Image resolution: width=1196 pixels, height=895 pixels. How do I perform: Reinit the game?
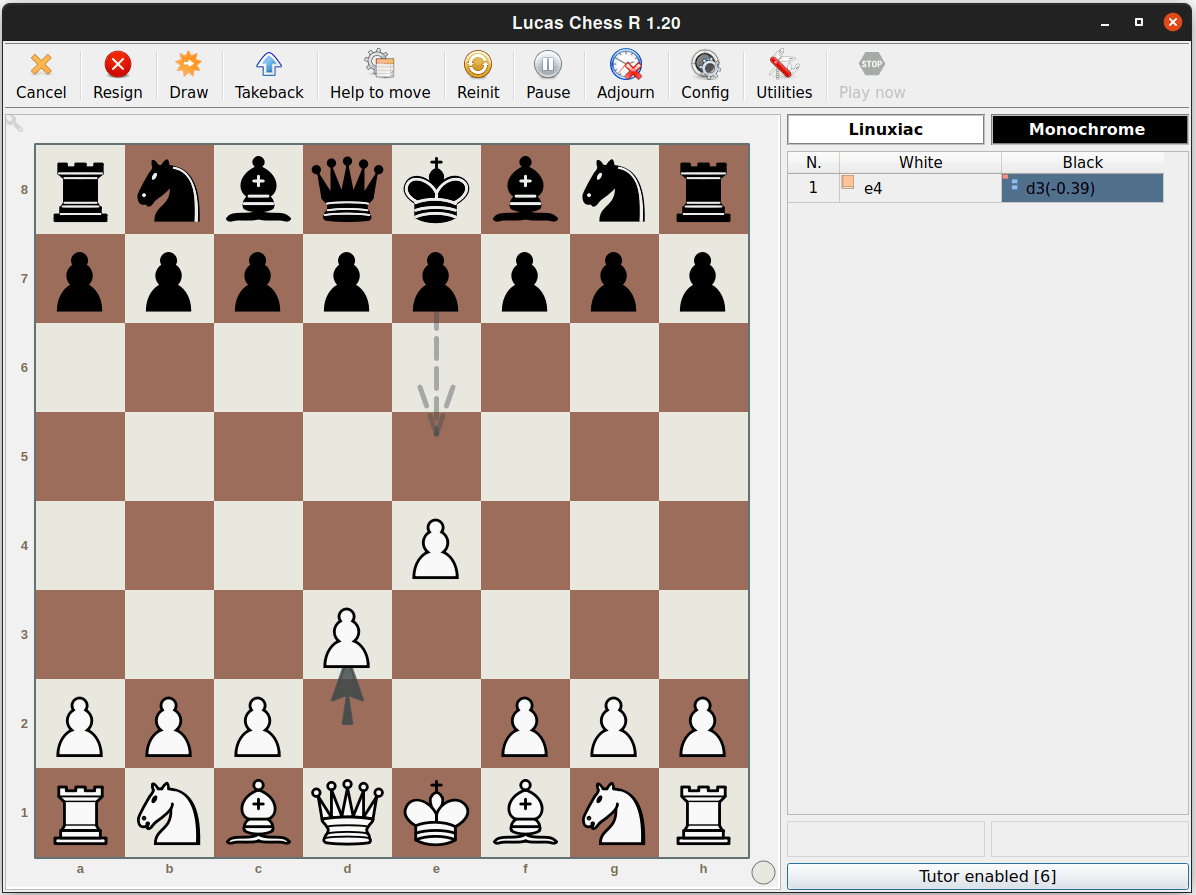click(x=477, y=75)
